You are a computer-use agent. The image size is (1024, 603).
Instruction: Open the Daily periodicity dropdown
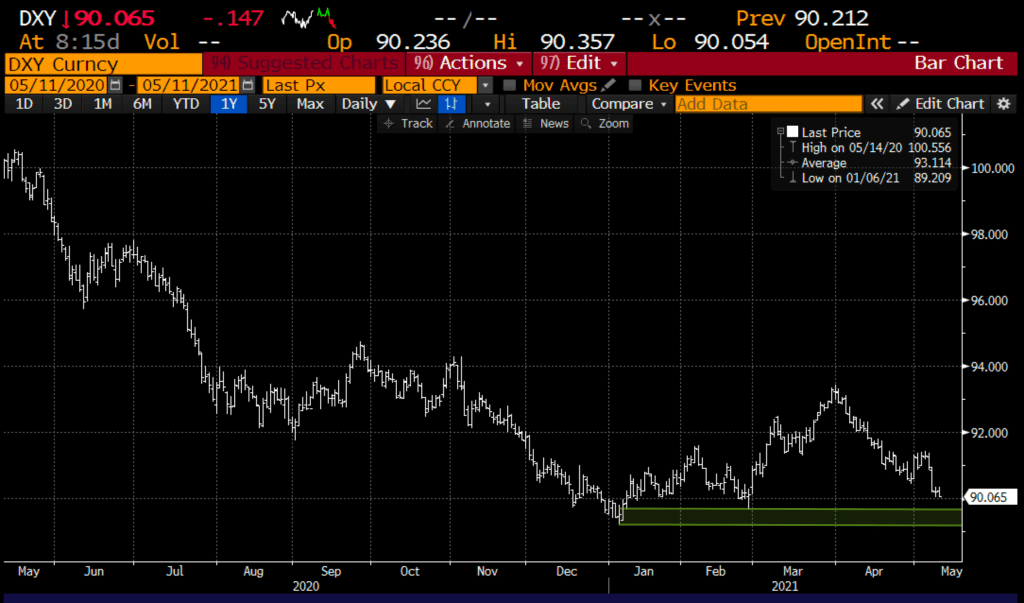tap(360, 104)
